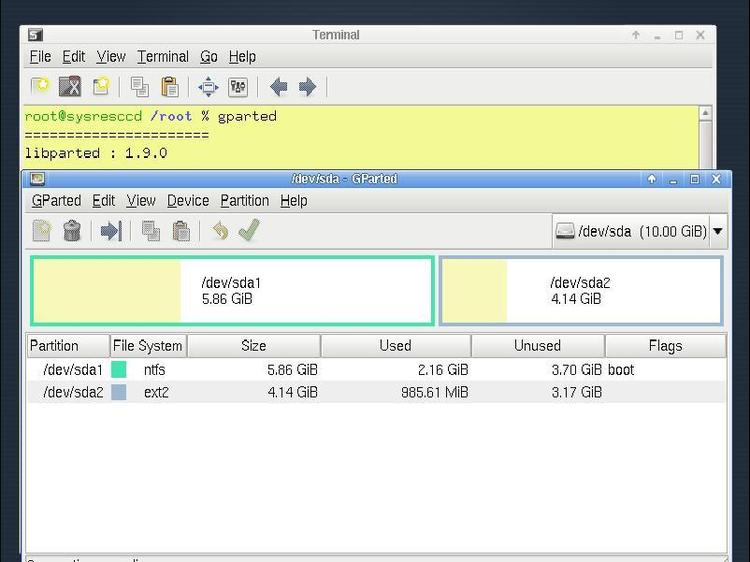The width and height of the screenshot is (750, 562).
Task: Click Delete partition trash icon in GParted
Action: (72, 231)
